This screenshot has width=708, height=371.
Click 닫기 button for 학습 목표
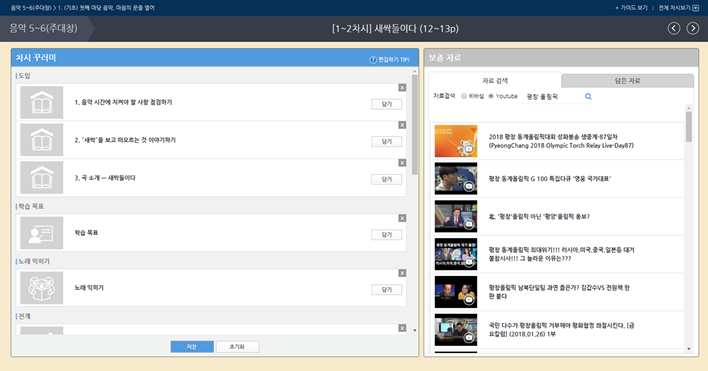click(387, 235)
